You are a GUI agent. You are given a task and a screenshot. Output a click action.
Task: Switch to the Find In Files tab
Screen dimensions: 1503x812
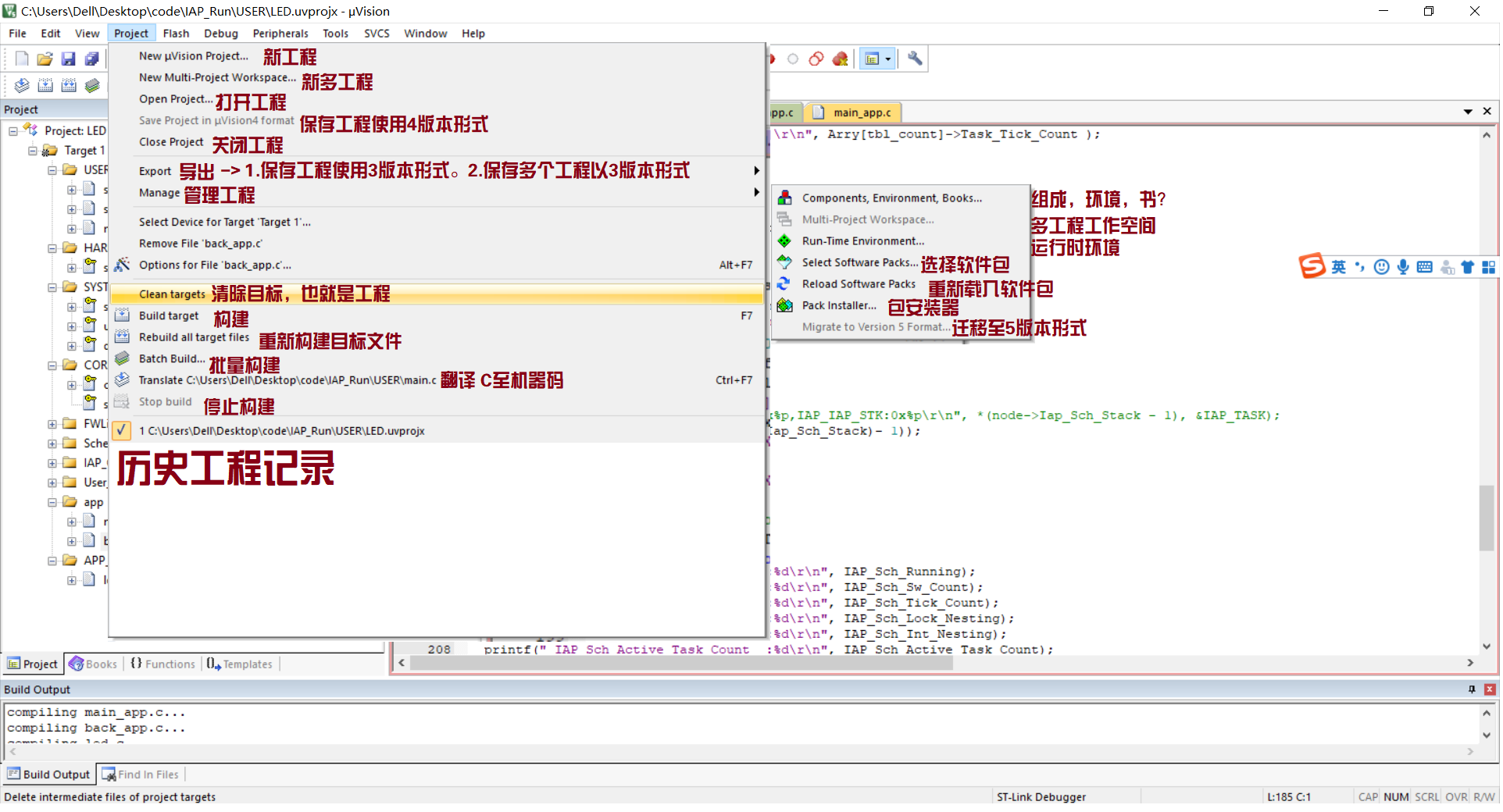pyautogui.click(x=141, y=775)
